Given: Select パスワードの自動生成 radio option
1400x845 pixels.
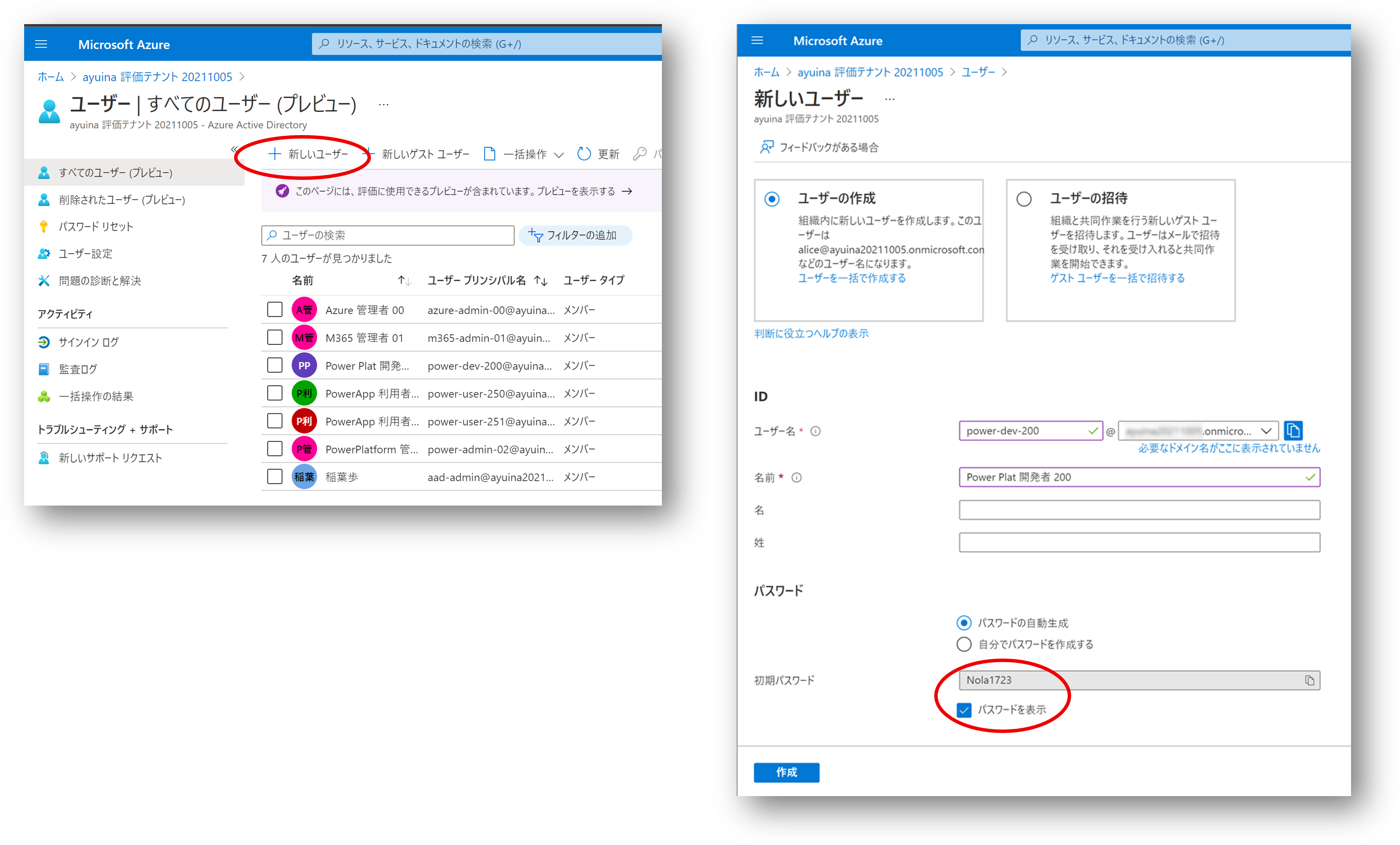Looking at the screenshot, I should pos(964,623).
